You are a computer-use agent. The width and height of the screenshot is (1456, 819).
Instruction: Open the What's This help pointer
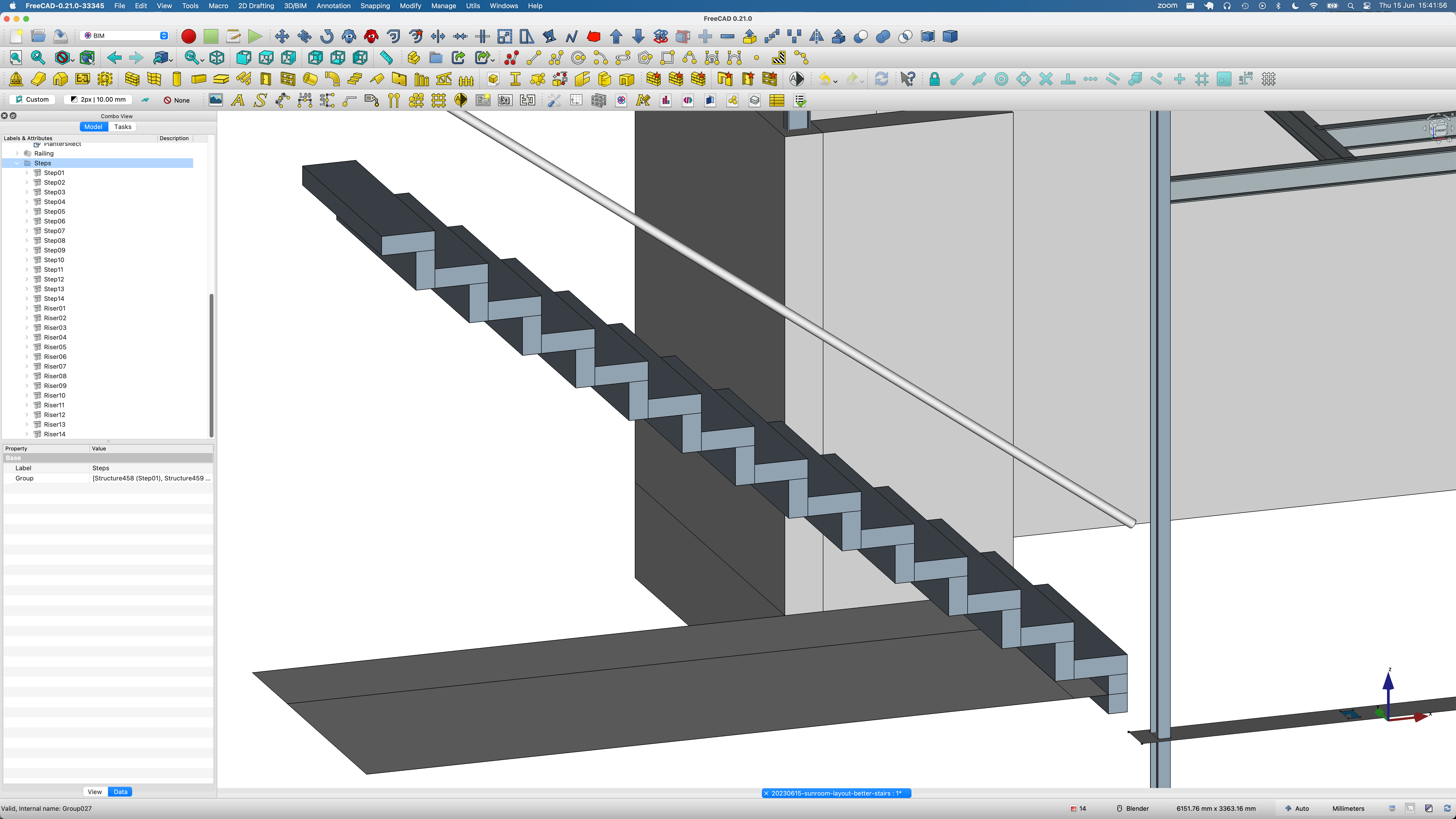point(908,79)
